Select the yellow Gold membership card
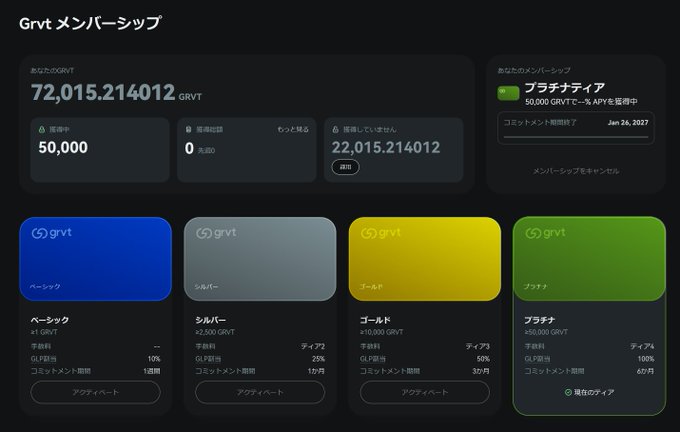Viewport: 680px width, 432px height. (425, 259)
